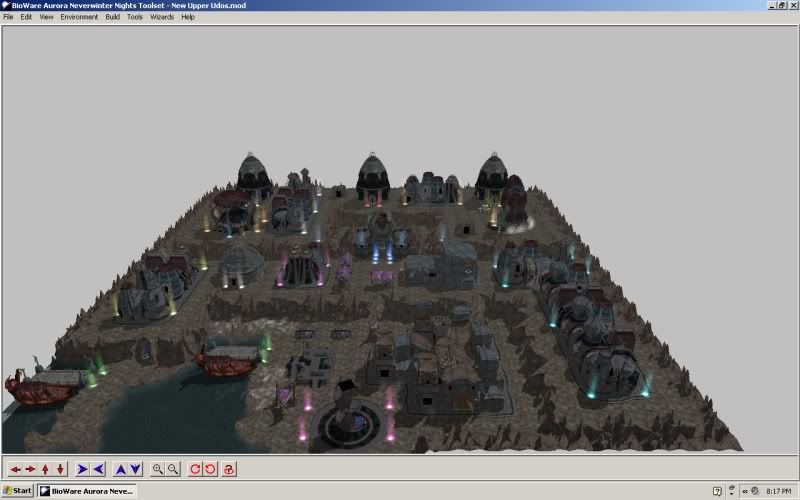Pan camera up with red up arrow
Image resolution: width=800 pixels, height=500 pixels.
click(45, 469)
